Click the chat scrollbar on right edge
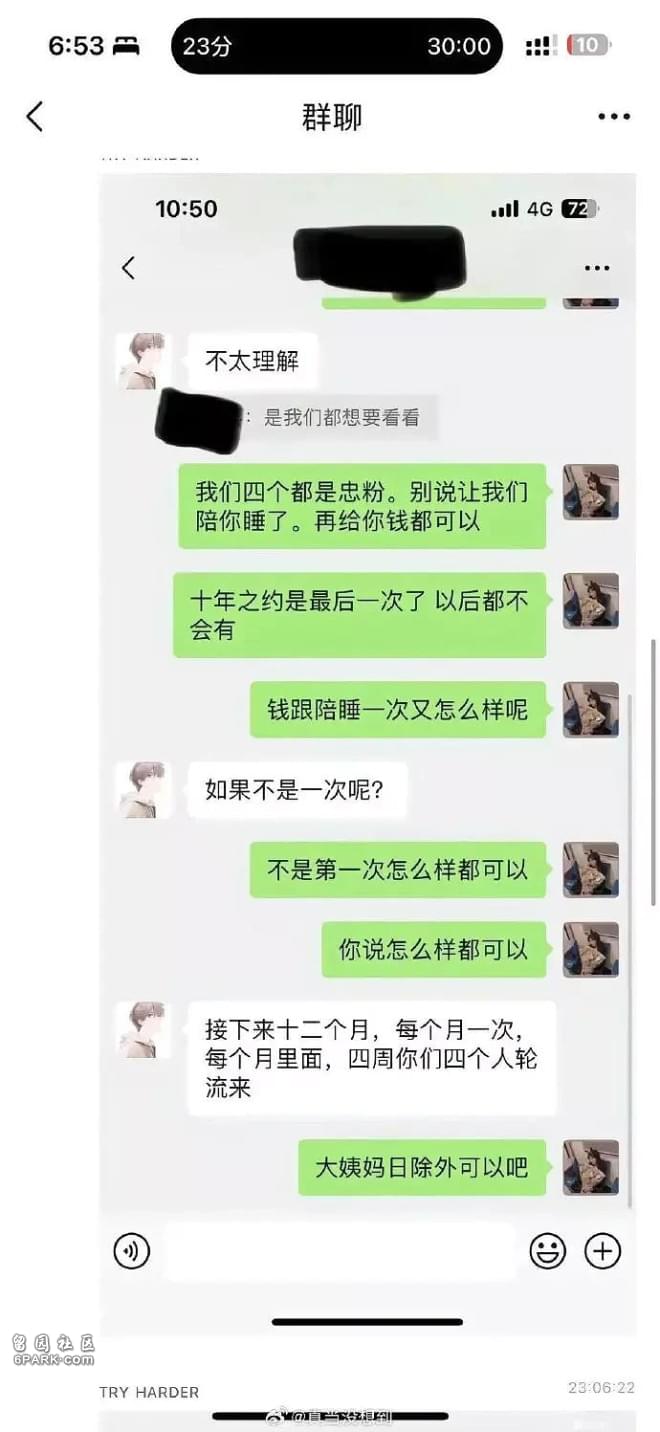This screenshot has height=1432, width=660. coord(654,770)
